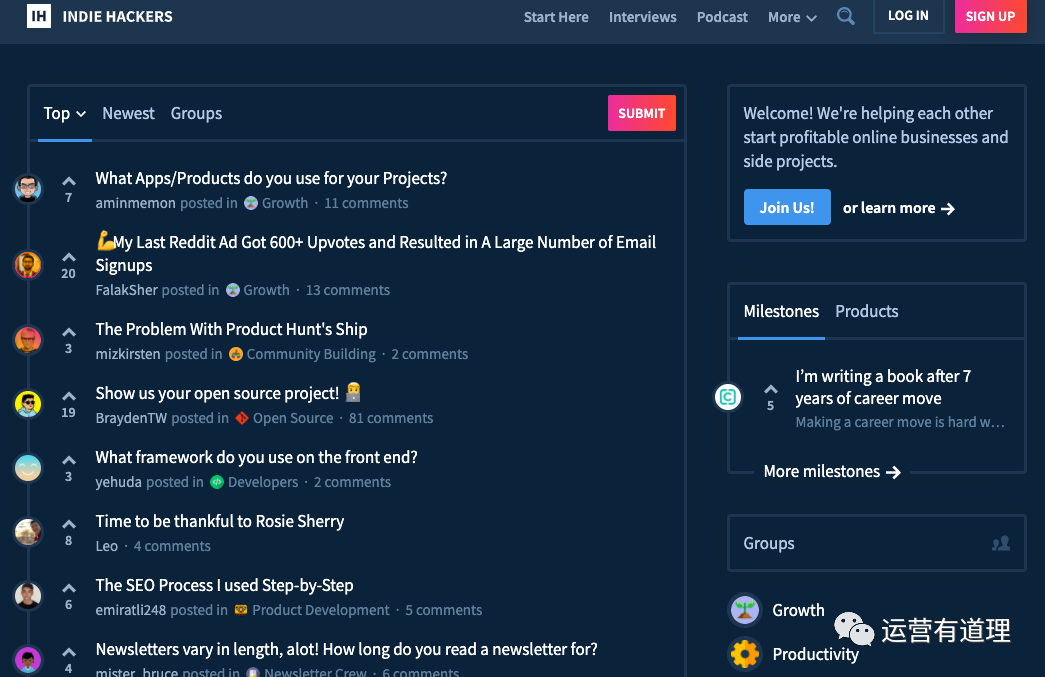This screenshot has height=677, width=1045.
Task: View the 81 comments link
Action: coord(391,418)
